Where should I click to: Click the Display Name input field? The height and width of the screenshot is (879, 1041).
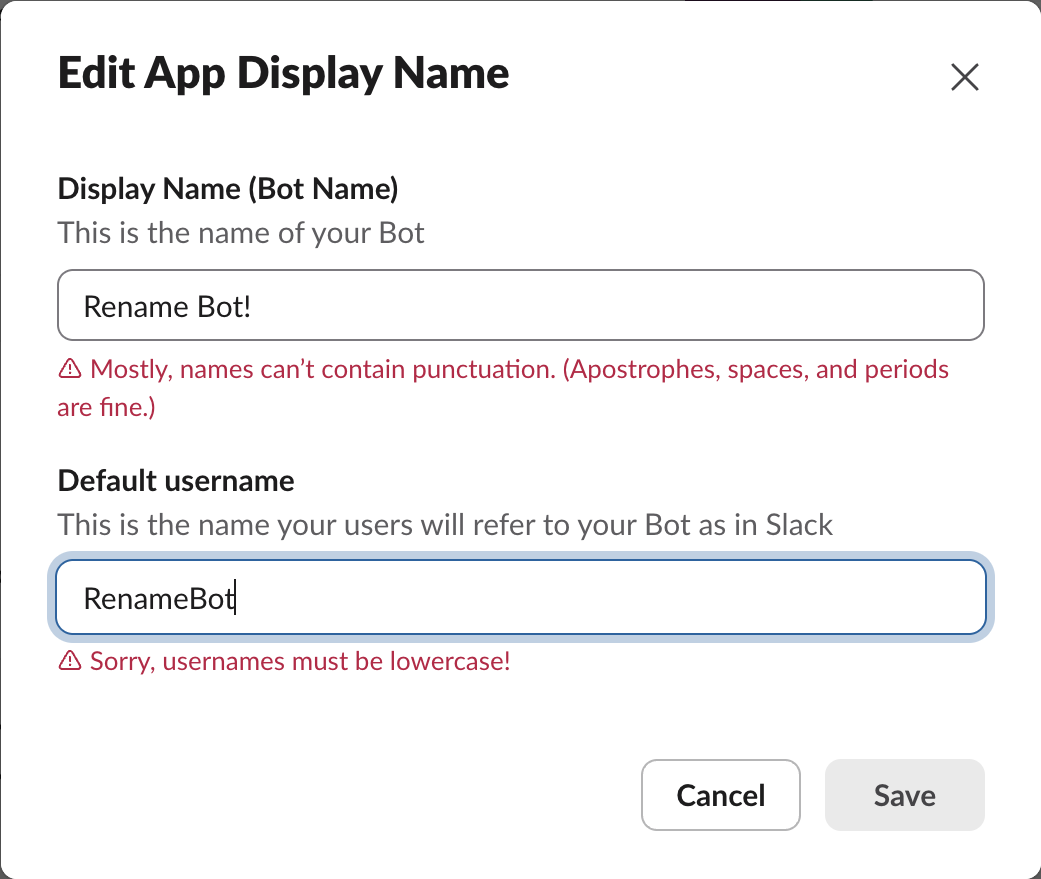(x=520, y=305)
